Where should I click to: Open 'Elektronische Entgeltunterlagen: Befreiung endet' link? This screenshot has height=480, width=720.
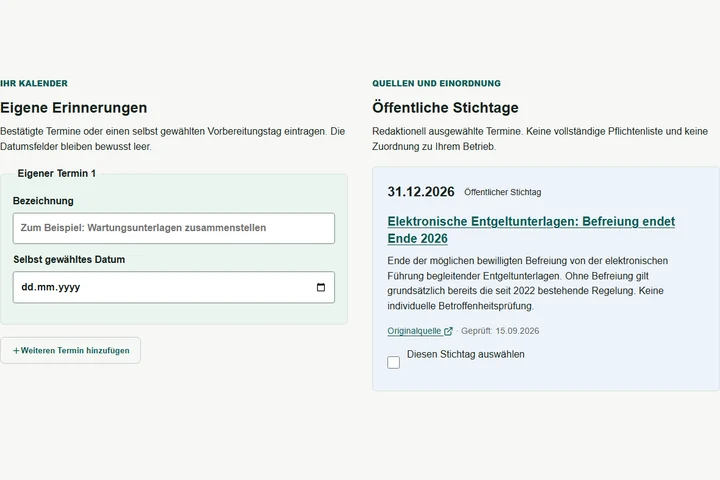click(531, 230)
